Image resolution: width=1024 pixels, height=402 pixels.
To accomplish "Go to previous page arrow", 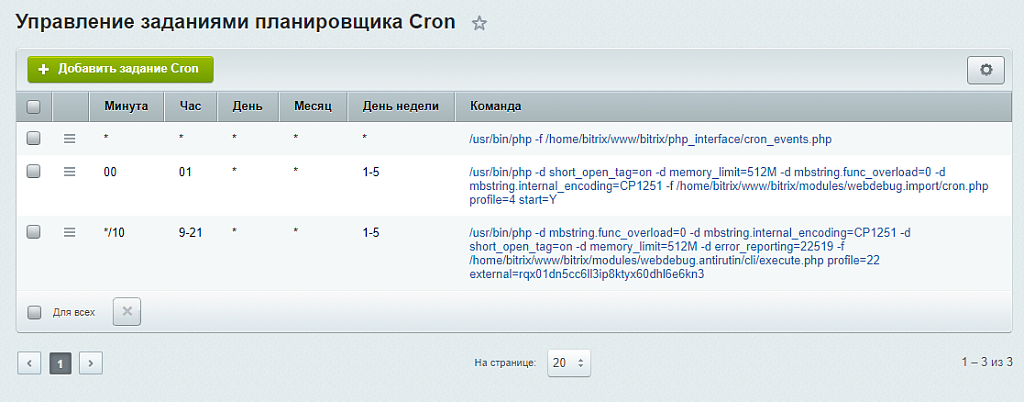I will tap(30, 363).
